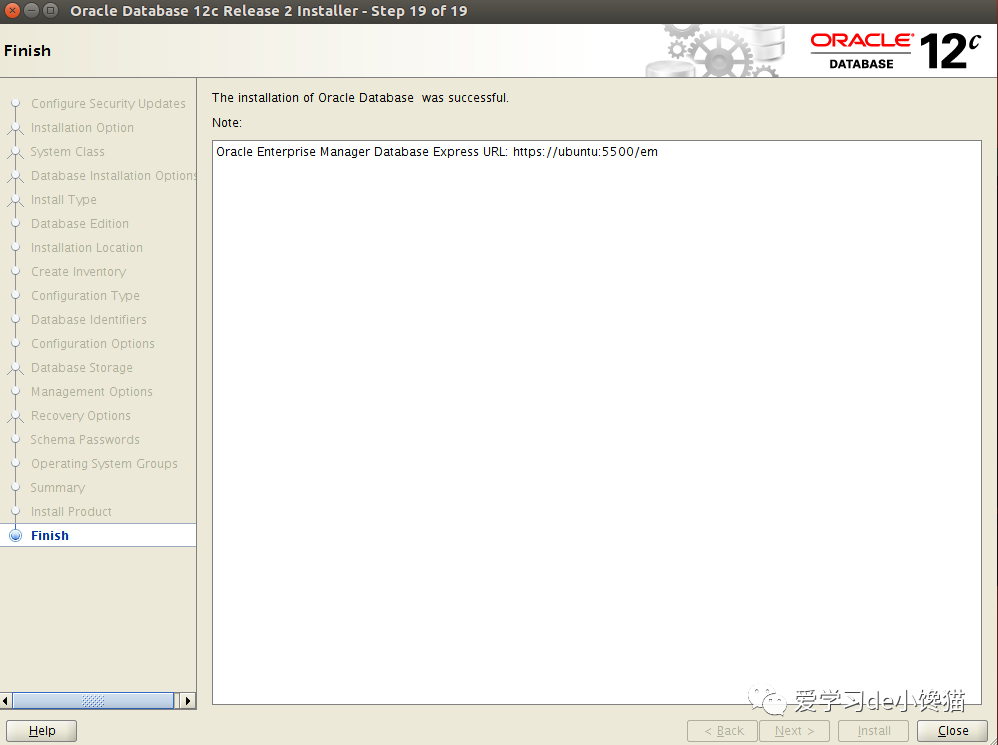Select Summary step in sidebar
Image resolution: width=998 pixels, height=745 pixels.
[57, 488]
